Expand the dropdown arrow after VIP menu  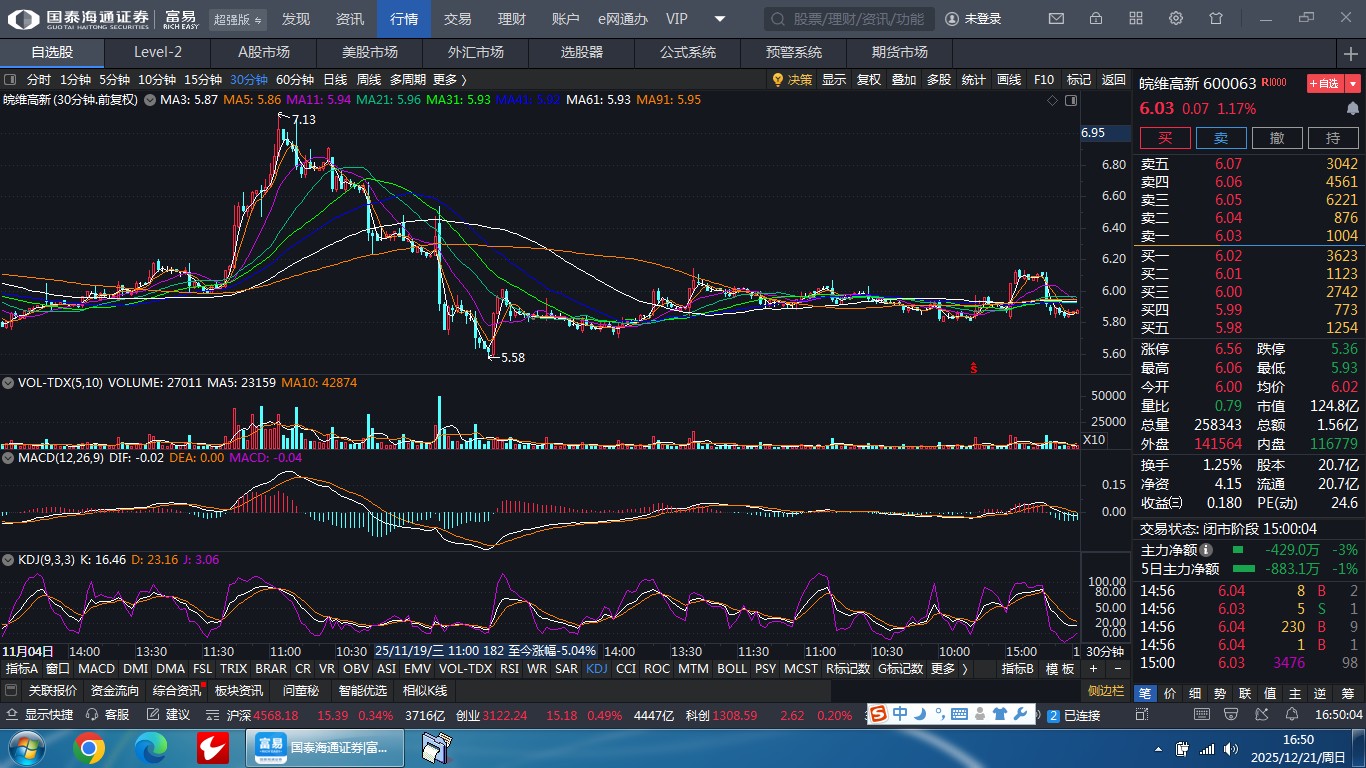pos(720,19)
